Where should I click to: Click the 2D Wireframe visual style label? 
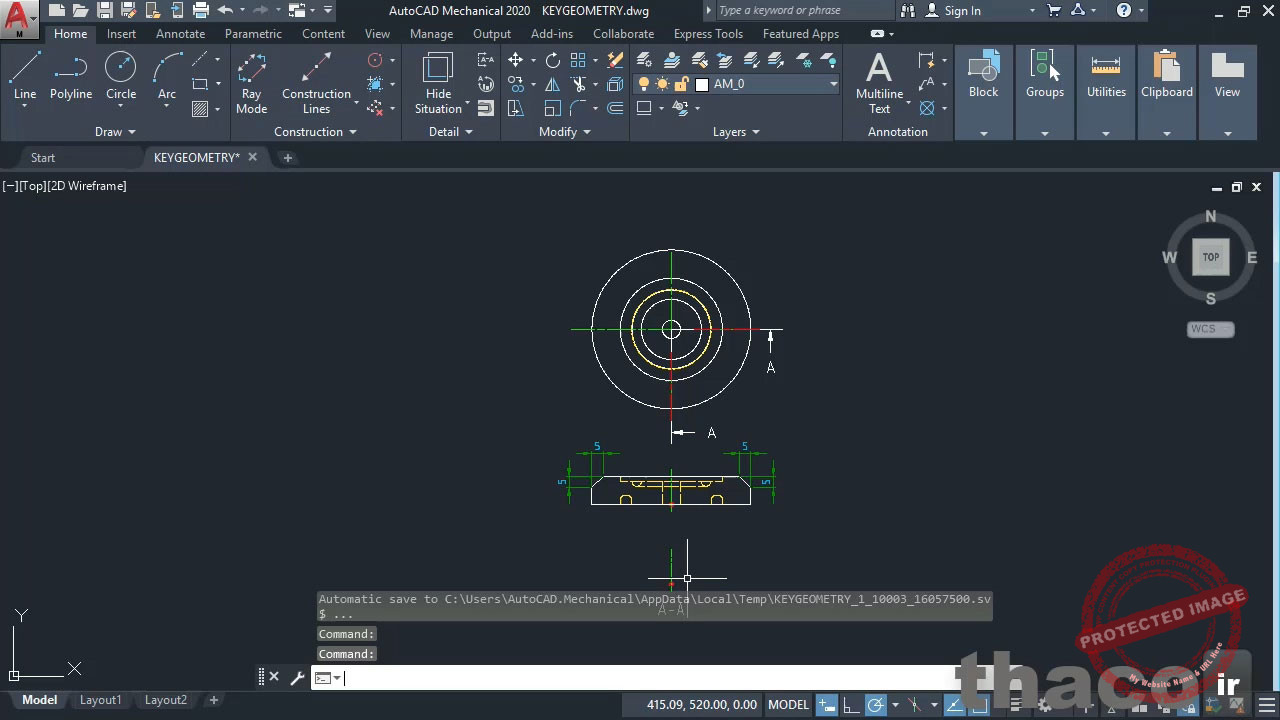pos(88,186)
